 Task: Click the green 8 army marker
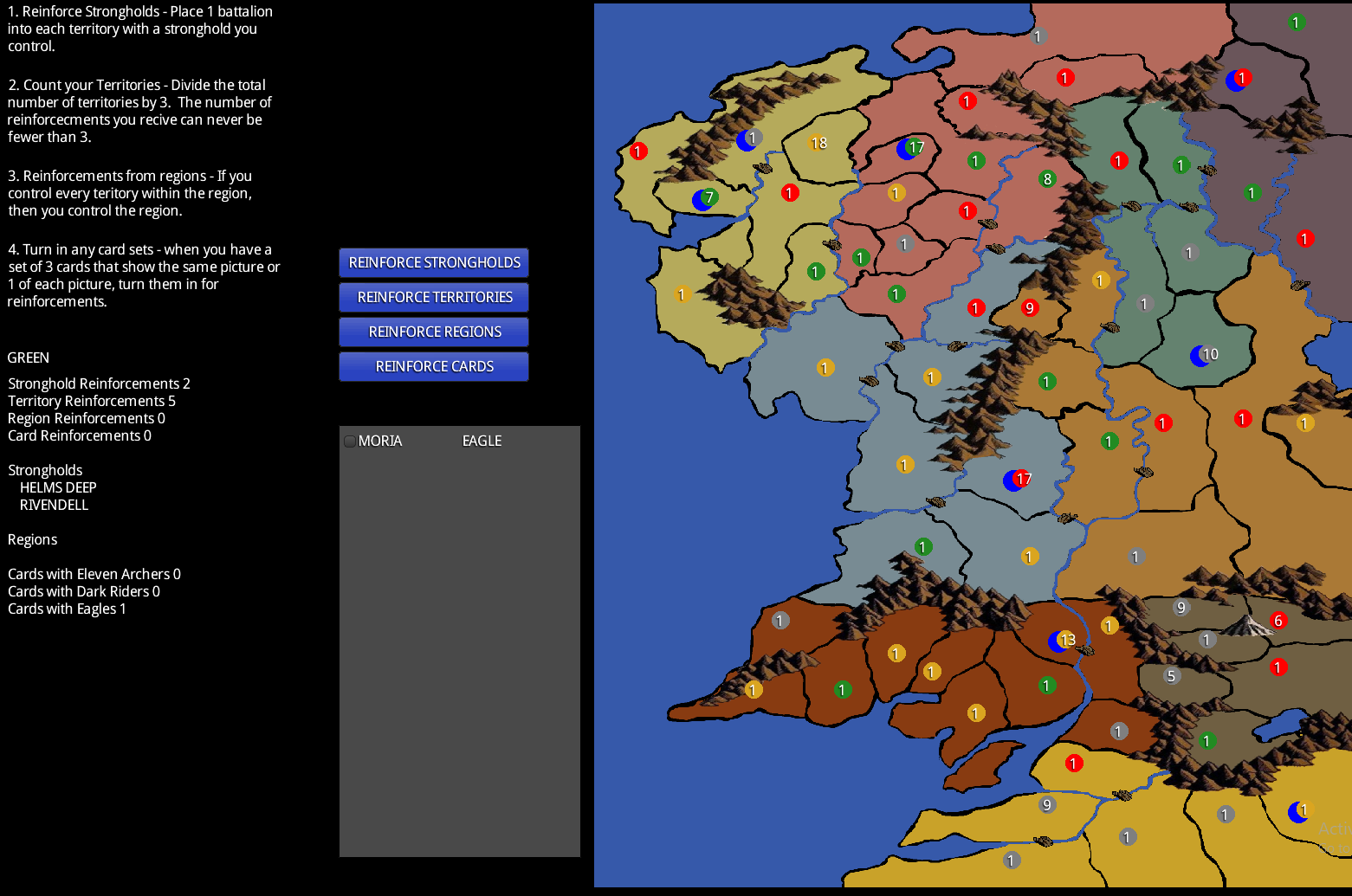1047,179
